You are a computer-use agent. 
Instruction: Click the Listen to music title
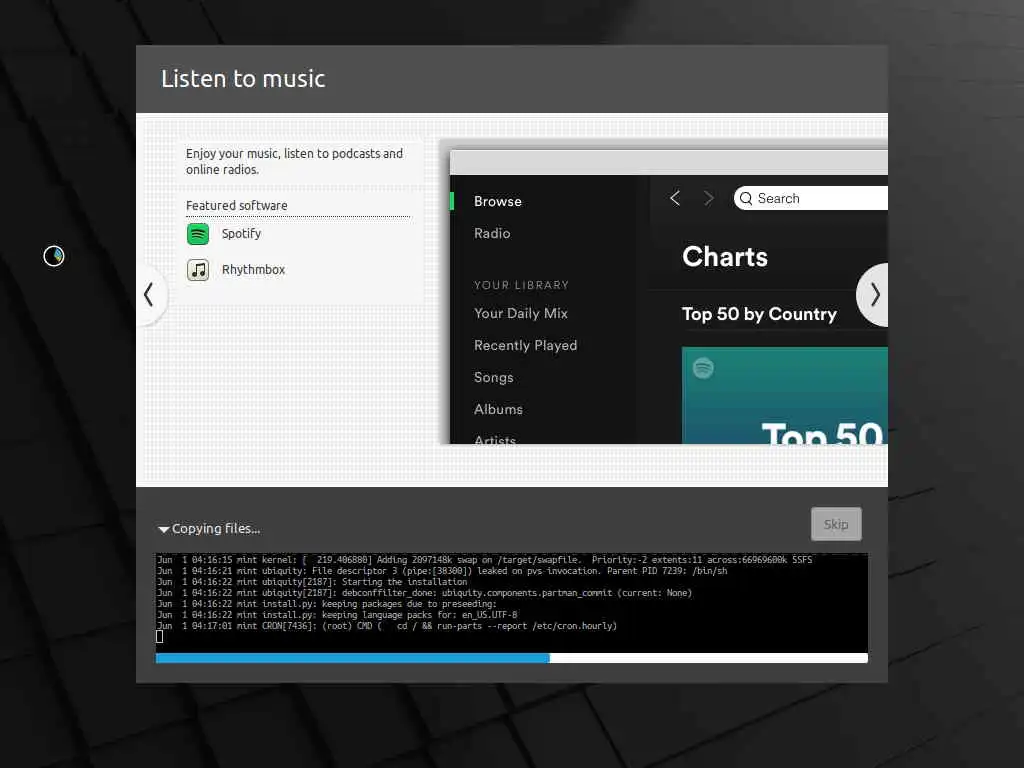tap(243, 79)
